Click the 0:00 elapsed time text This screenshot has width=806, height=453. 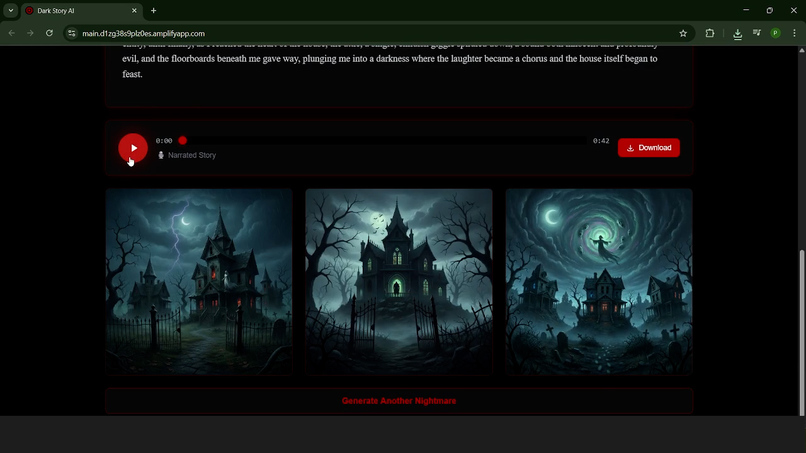(x=164, y=140)
